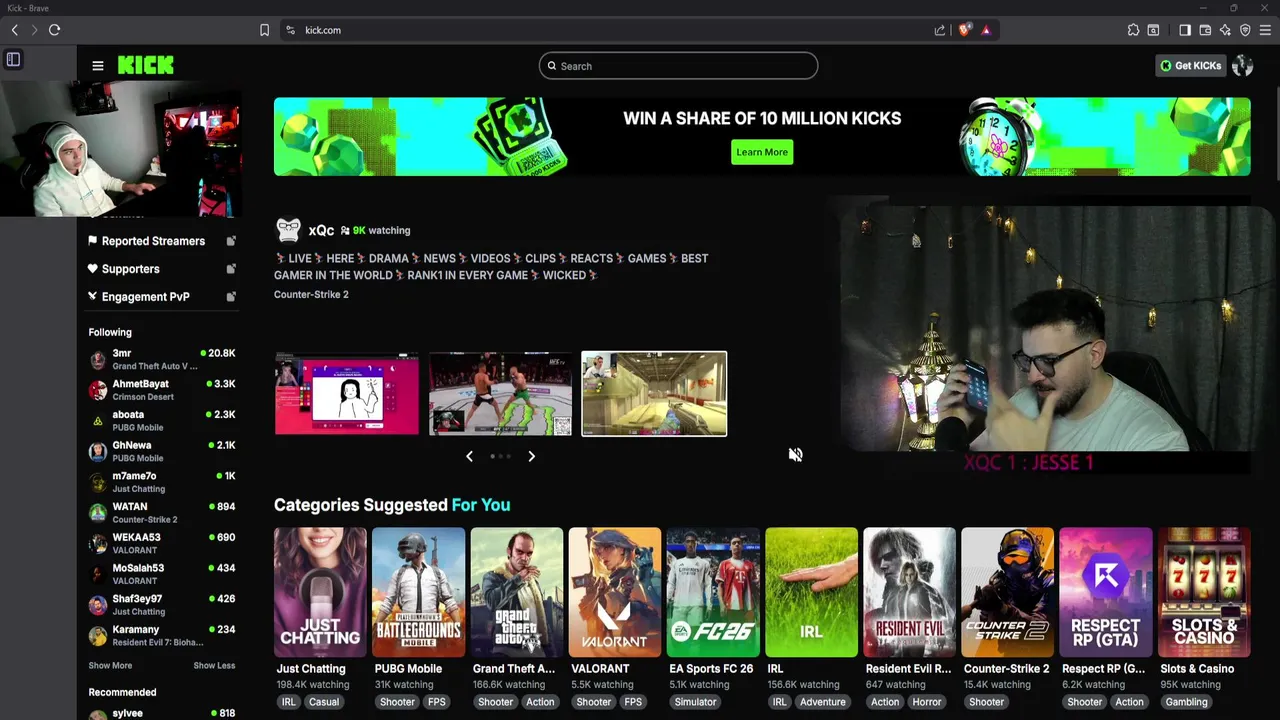Open the share page icon
Image resolution: width=1280 pixels, height=720 pixels.
pyautogui.click(x=940, y=30)
